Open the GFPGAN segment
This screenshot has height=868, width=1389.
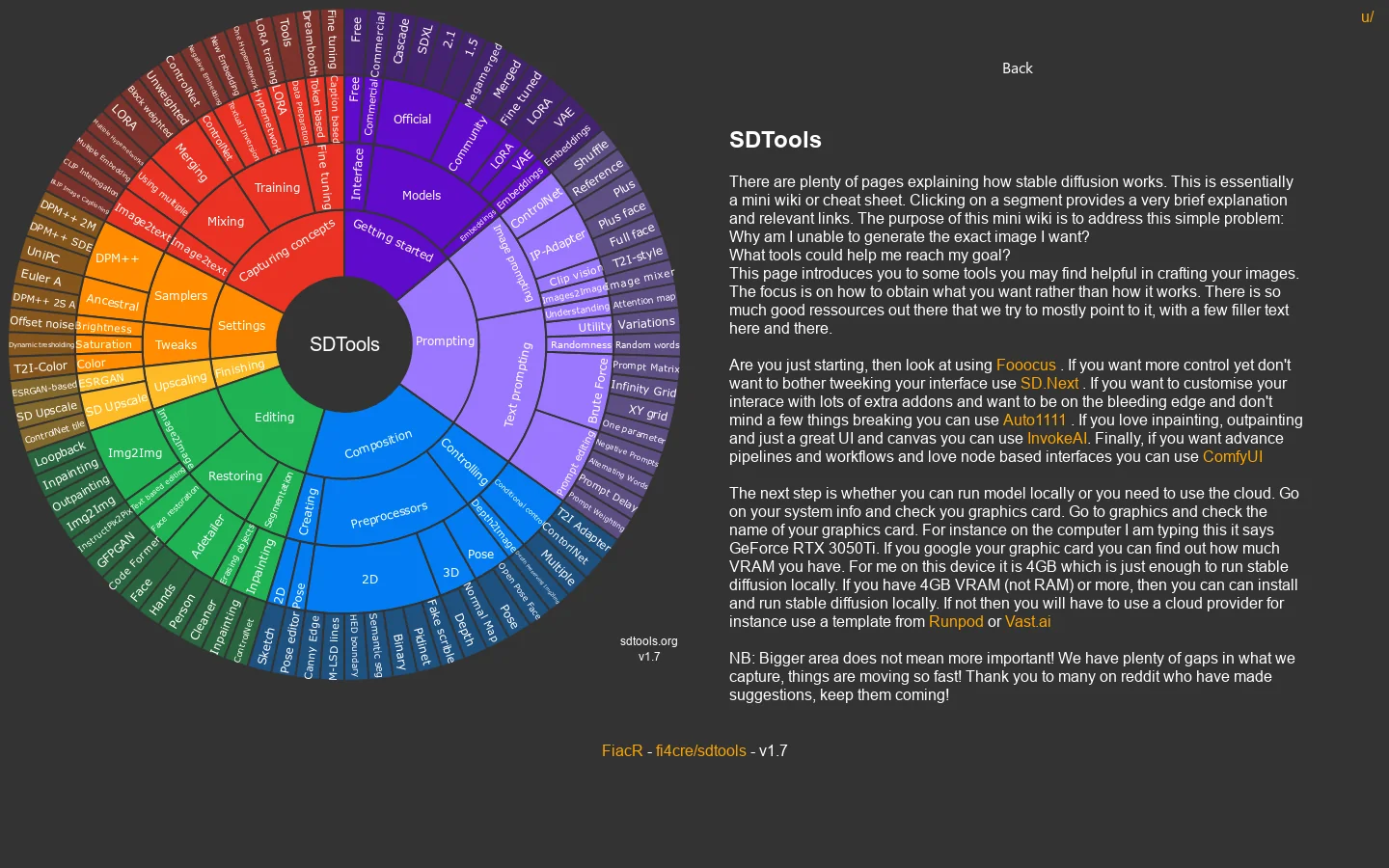[x=117, y=550]
